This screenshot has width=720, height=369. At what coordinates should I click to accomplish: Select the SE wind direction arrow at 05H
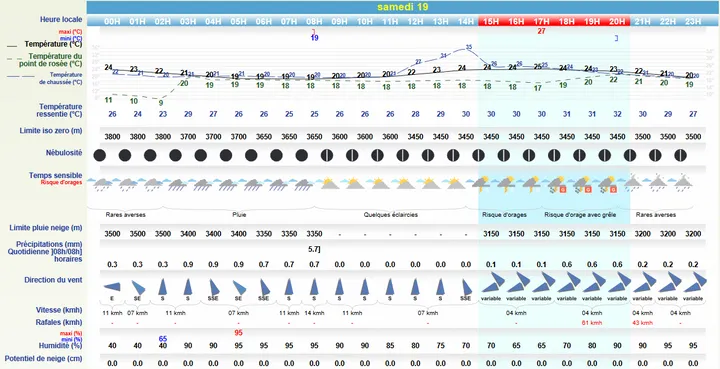pos(239,287)
